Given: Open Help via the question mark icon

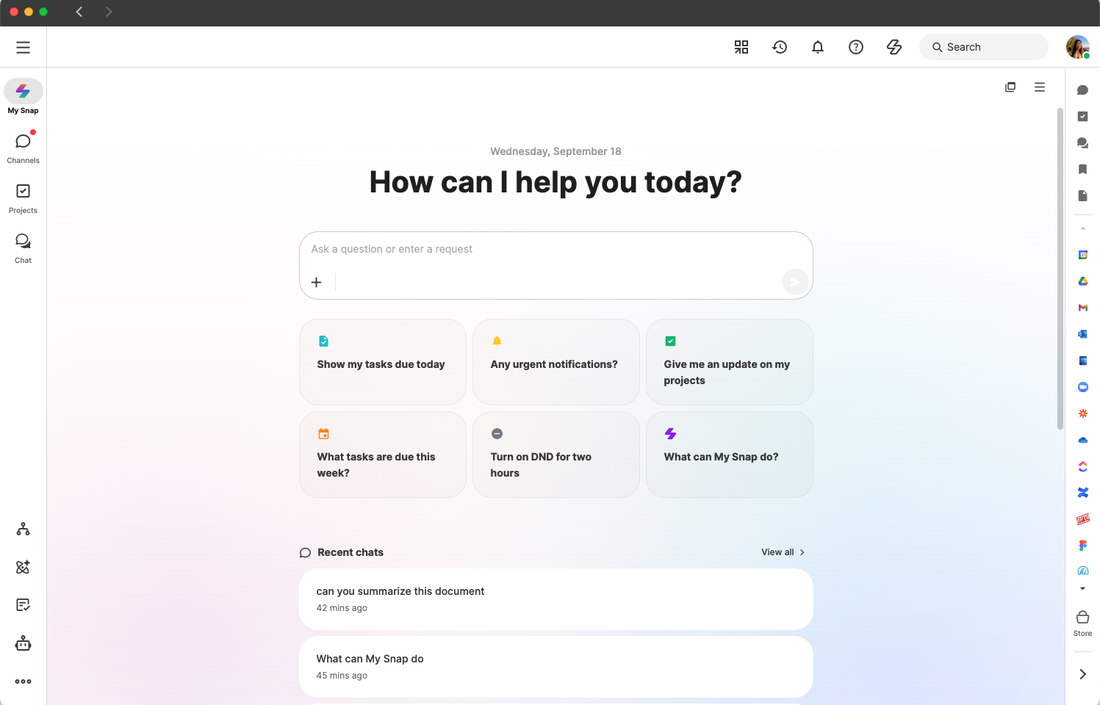Looking at the screenshot, I should coord(856,47).
